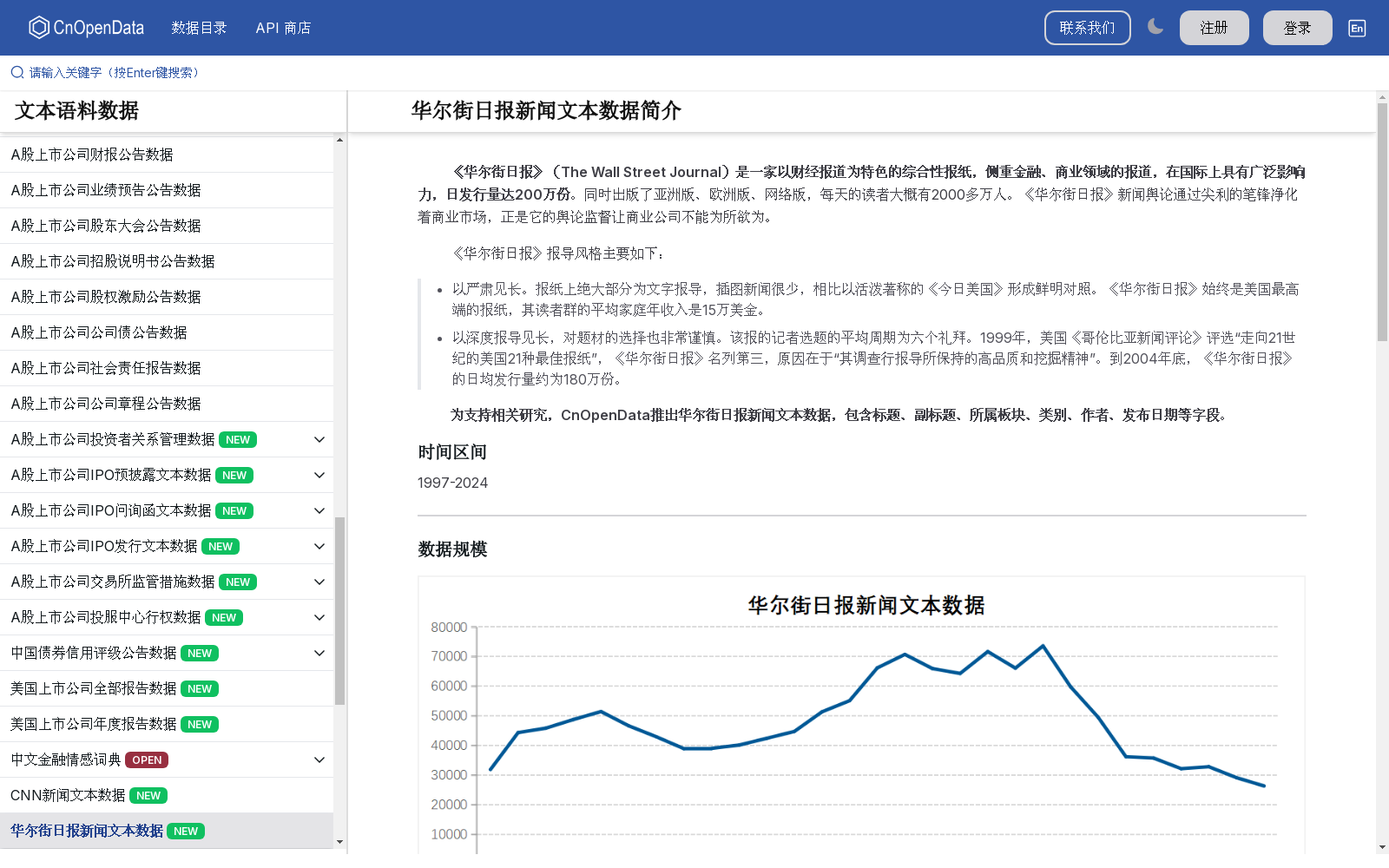Image resolution: width=1389 pixels, height=868 pixels.
Task: Expand 中文金融情感词典 chevron
Action: [319, 759]
